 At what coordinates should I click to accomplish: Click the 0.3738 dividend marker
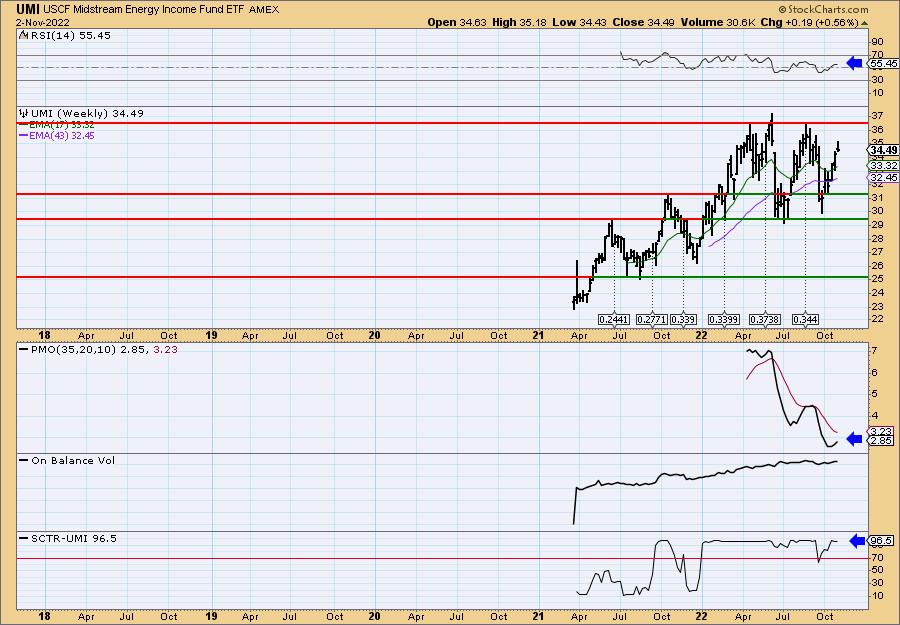click(765, 319)
